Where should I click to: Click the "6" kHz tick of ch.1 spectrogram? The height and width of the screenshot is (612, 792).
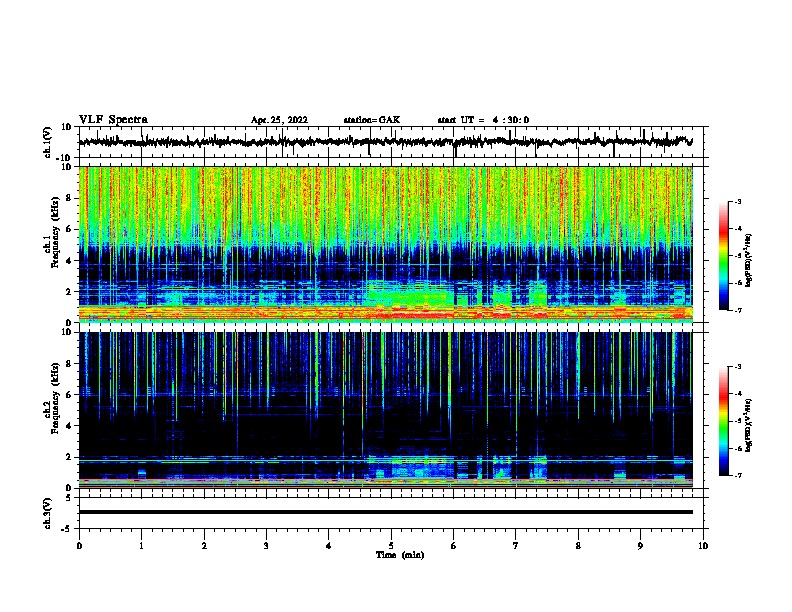click(69, 229)
